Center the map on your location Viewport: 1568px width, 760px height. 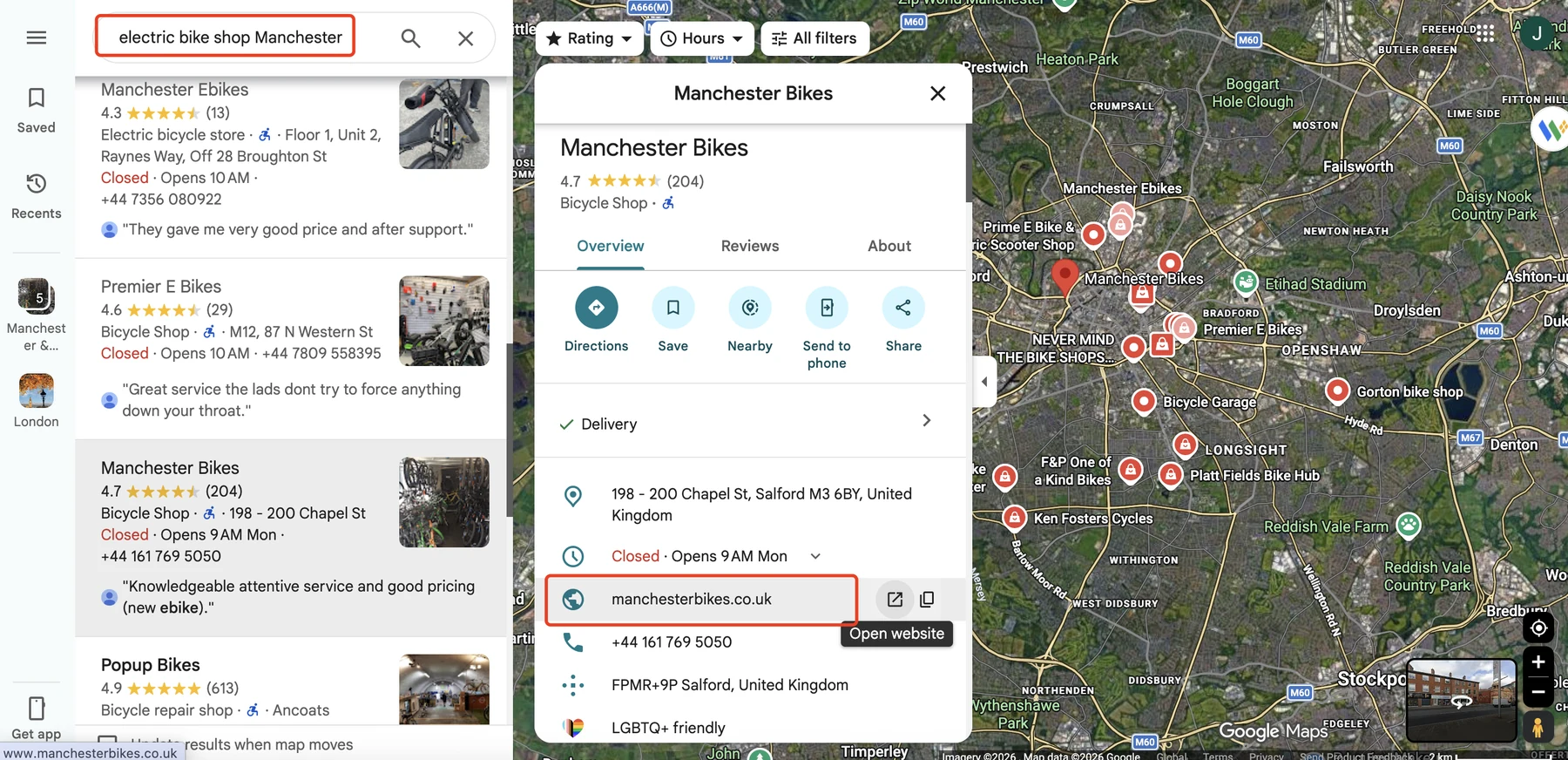1539,628
